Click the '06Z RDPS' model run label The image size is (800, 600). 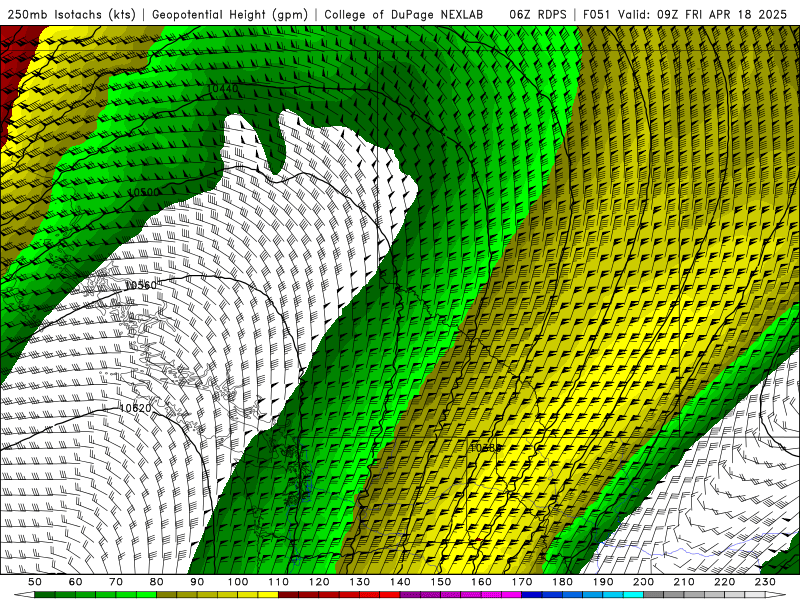(x=538, y=14)
